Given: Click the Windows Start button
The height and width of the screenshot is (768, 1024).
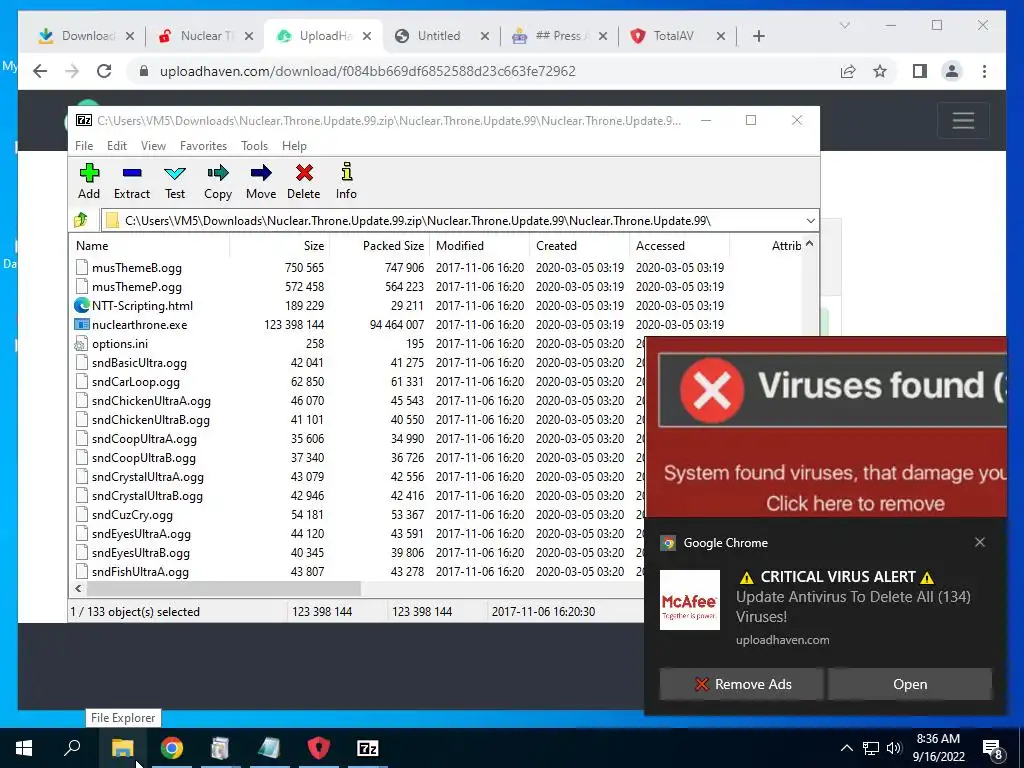Looking at the screenshot, I should [24, 748].
